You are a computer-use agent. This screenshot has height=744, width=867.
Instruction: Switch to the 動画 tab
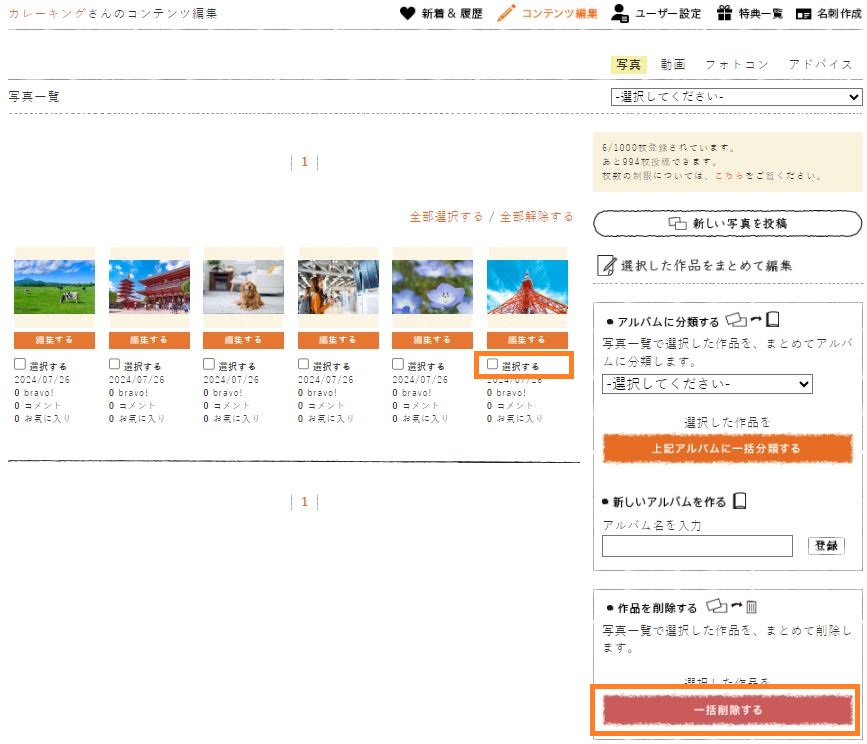(673, 64)
